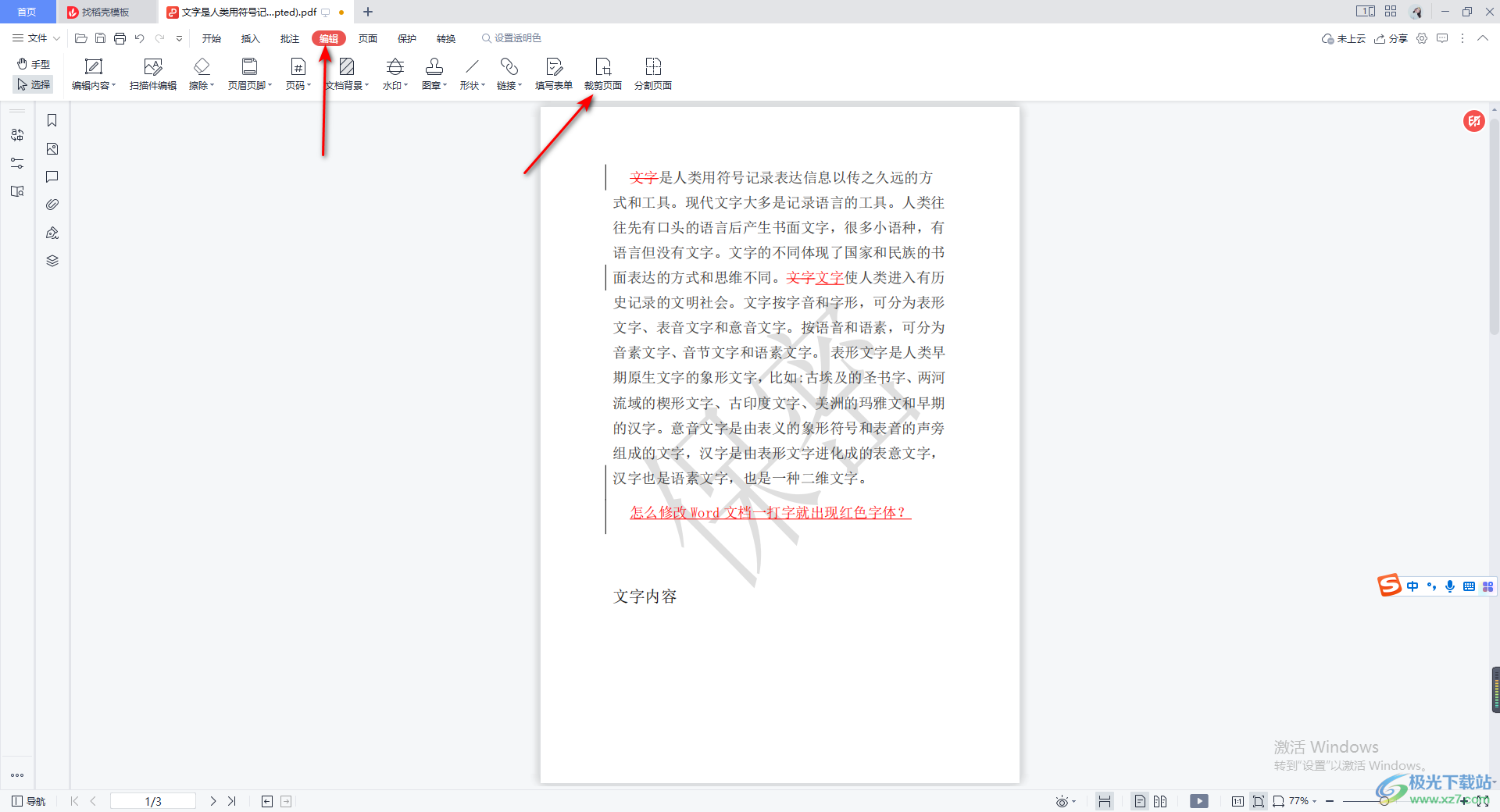The image size is (1500, 812).
Task: Open the eye-protection mode dropdown
Action: [x=1066, y=801]
